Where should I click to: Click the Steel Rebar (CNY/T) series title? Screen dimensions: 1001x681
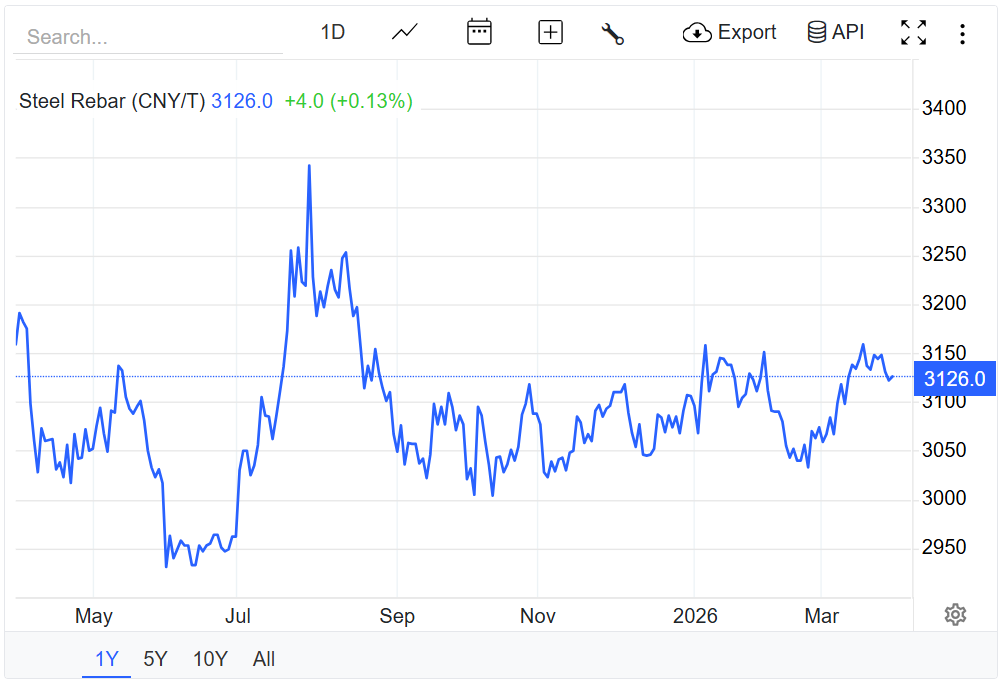pos(112,101)
